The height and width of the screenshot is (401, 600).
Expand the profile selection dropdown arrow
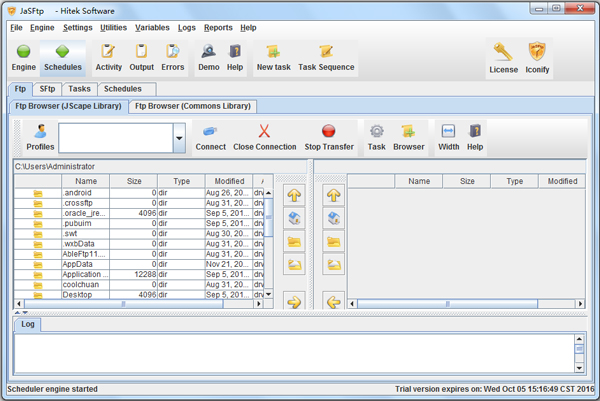point(179,138)
